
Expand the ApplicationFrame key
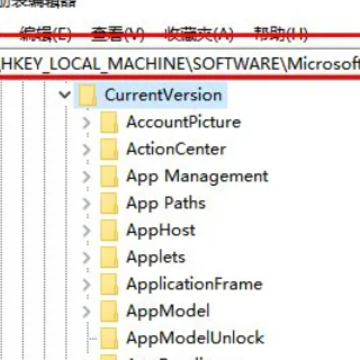click(87, 284)
